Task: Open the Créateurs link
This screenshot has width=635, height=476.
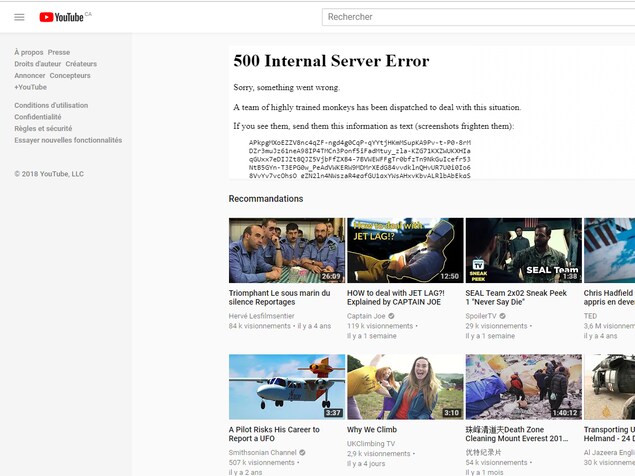Action: pos(81,64)
